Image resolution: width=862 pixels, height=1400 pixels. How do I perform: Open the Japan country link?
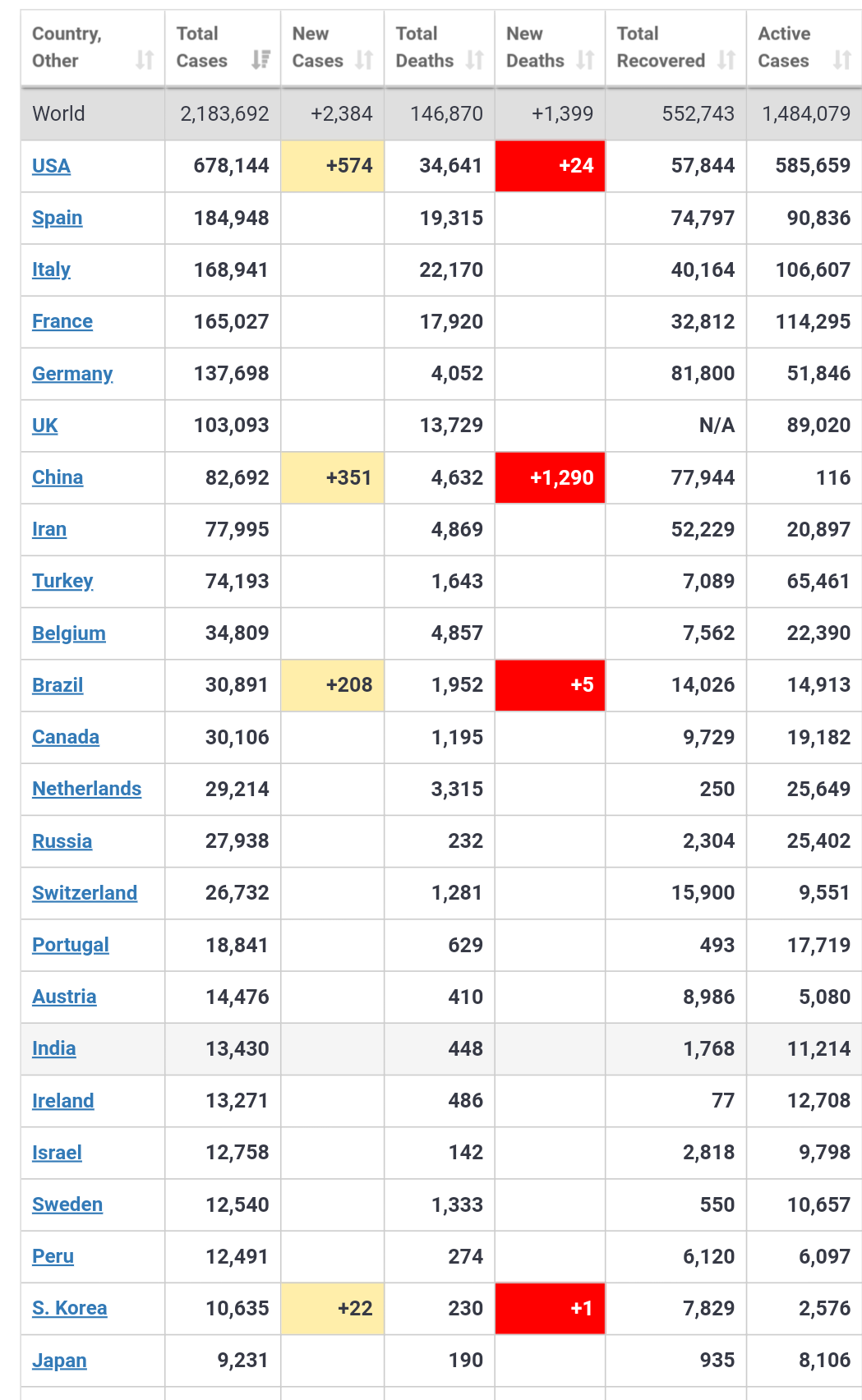point(59,1361)
